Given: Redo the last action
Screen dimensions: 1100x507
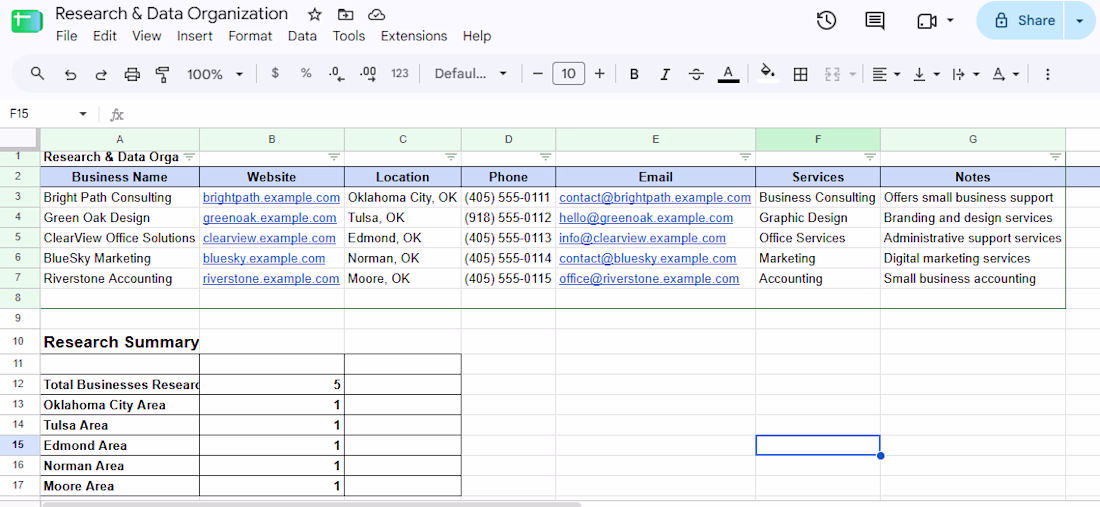Looking at the screenshot, I should (101, 74).
